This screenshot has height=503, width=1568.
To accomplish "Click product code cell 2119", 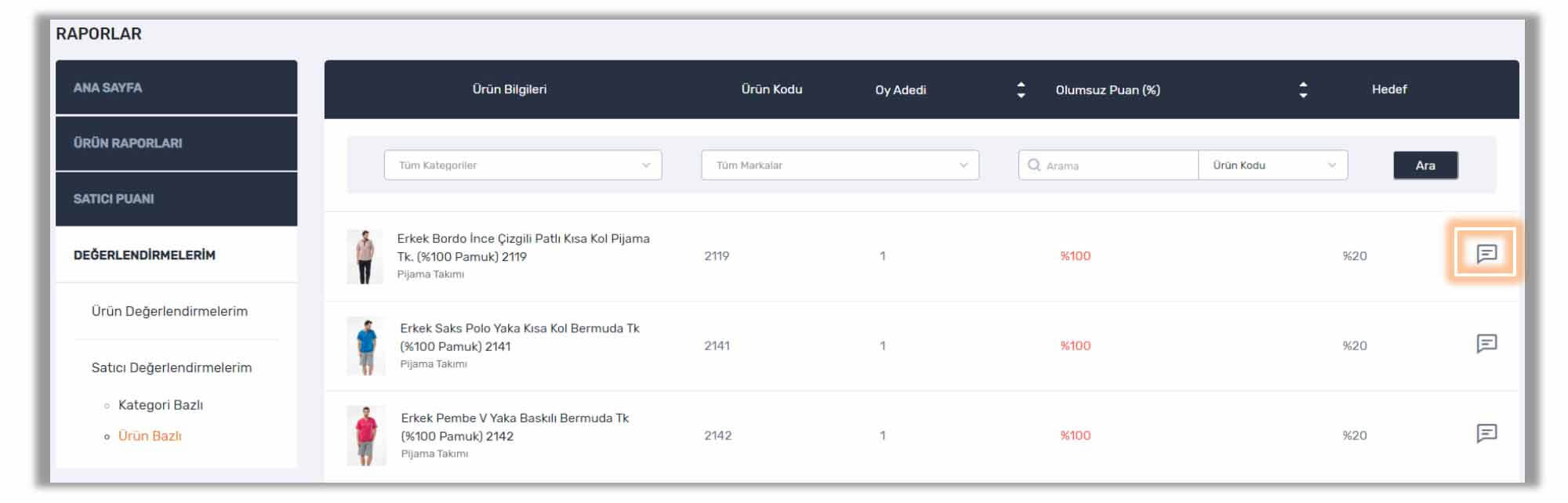I will coord(717,256).
